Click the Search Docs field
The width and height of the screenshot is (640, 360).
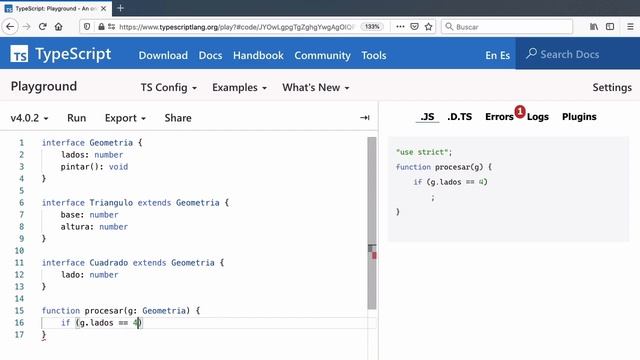coord(578,54)
